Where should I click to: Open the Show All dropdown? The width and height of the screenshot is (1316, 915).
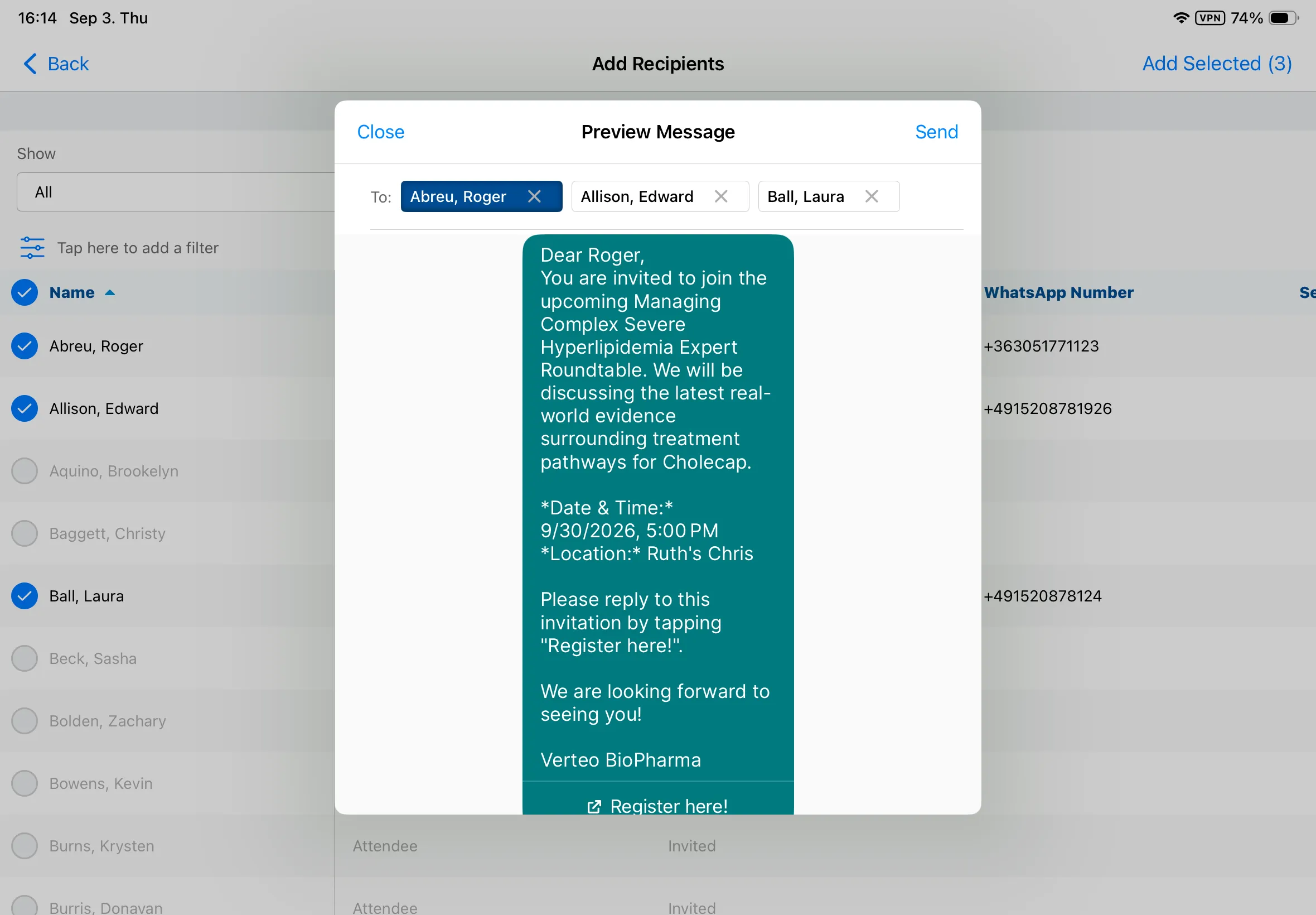[175, 192]
